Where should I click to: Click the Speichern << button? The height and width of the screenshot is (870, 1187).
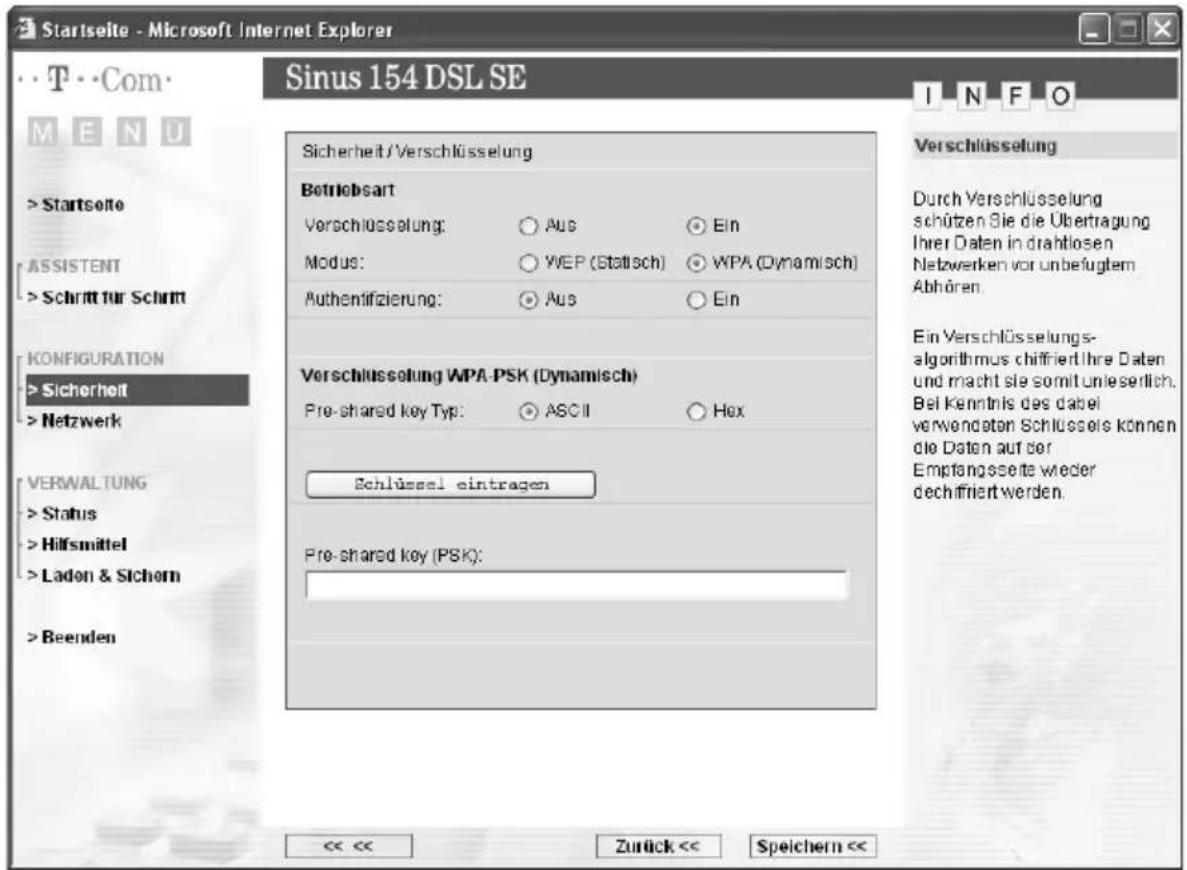coord(812,846)
